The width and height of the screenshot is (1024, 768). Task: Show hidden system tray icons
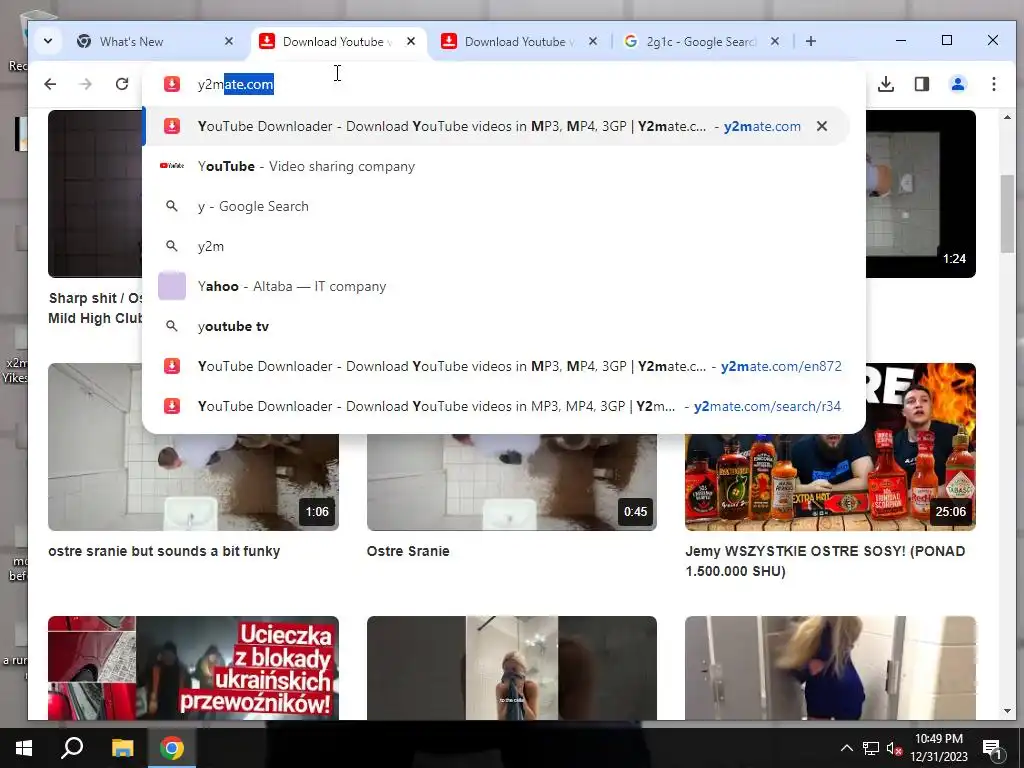(846, 748)
